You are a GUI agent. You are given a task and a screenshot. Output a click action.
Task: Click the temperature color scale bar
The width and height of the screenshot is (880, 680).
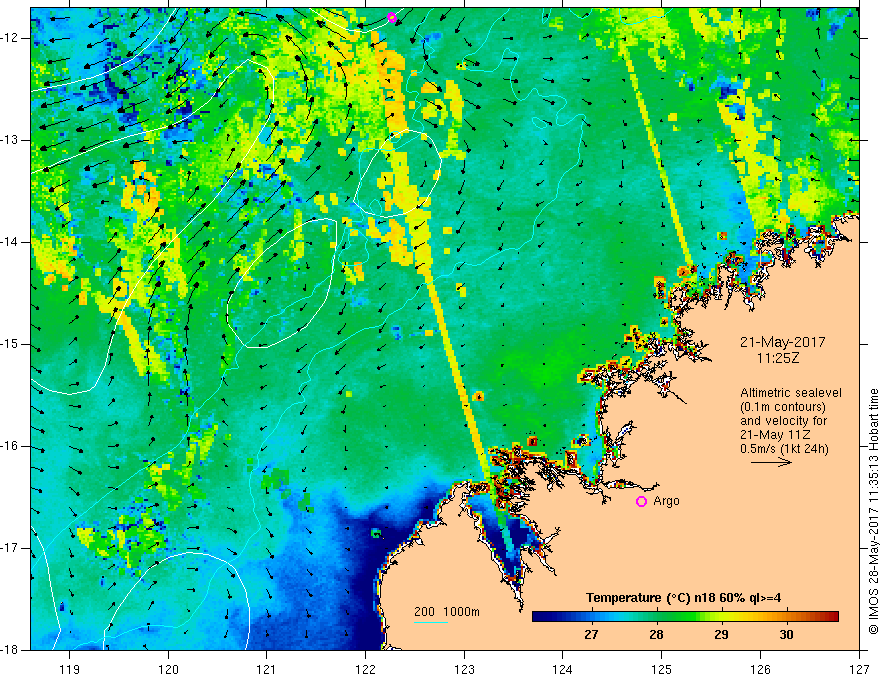pos(685,617)
